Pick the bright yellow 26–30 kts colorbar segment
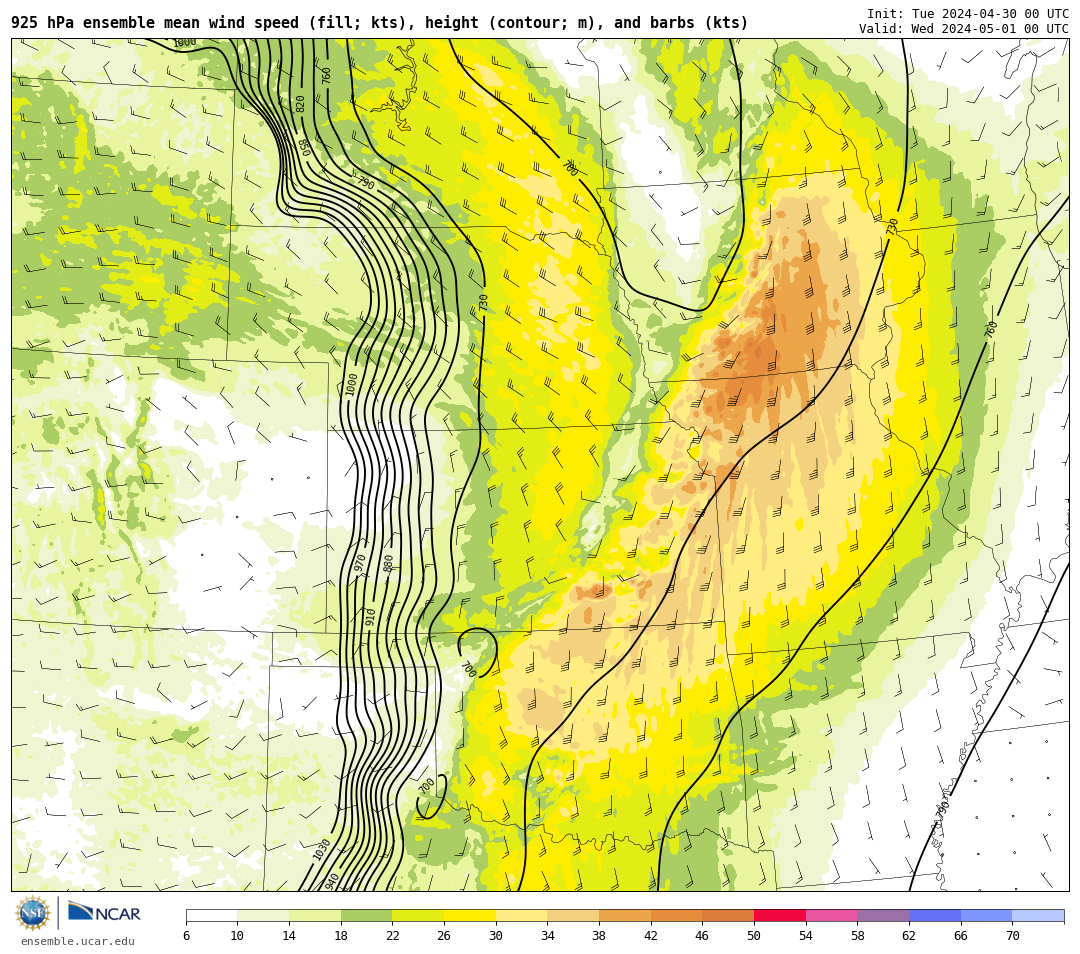The height and width of the screenshot is (954, 1080). coord(470,915)
